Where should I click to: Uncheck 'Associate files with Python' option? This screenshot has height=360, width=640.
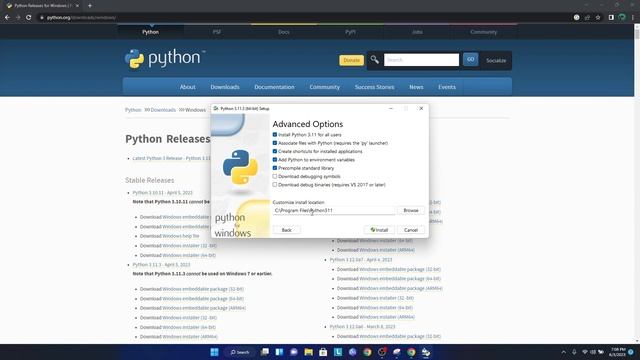(x=275, y=143)
